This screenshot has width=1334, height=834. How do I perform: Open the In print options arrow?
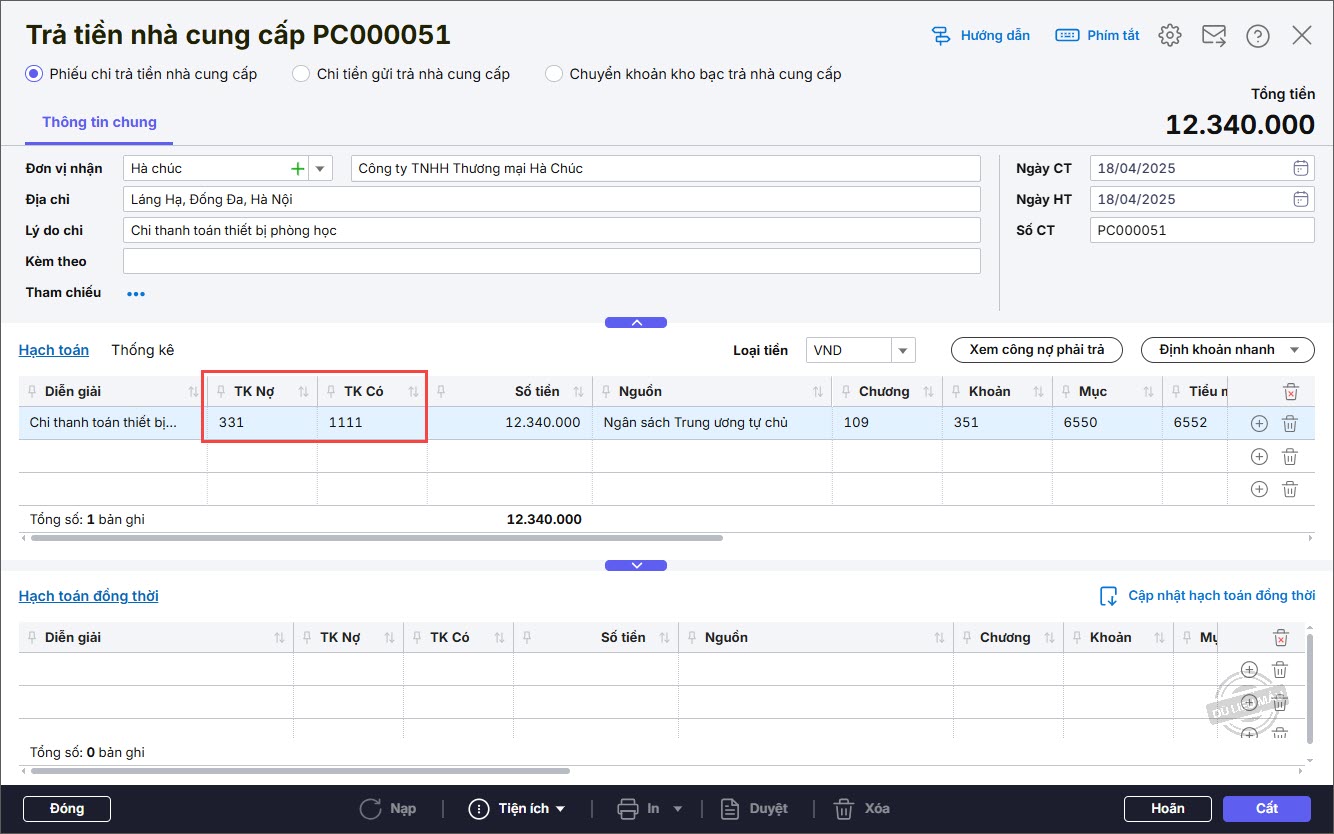click(678, 808)
